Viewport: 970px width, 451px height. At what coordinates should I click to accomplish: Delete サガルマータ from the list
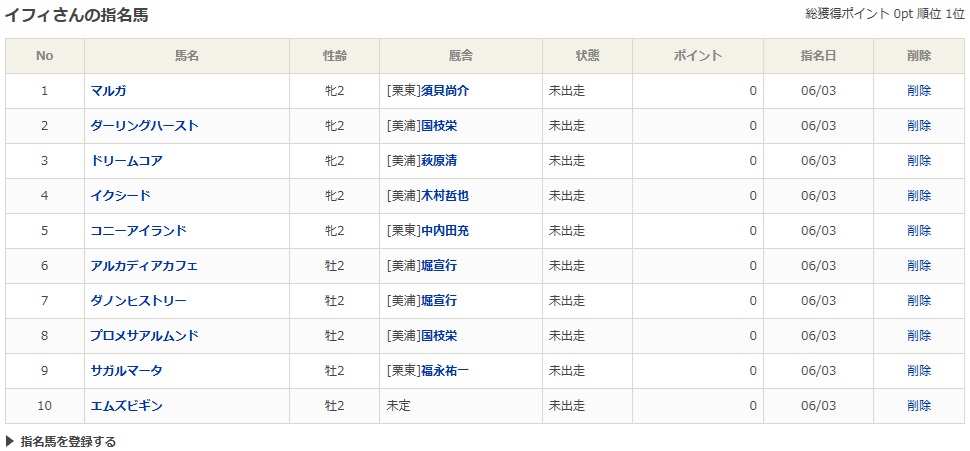click(x=919, y=371)
